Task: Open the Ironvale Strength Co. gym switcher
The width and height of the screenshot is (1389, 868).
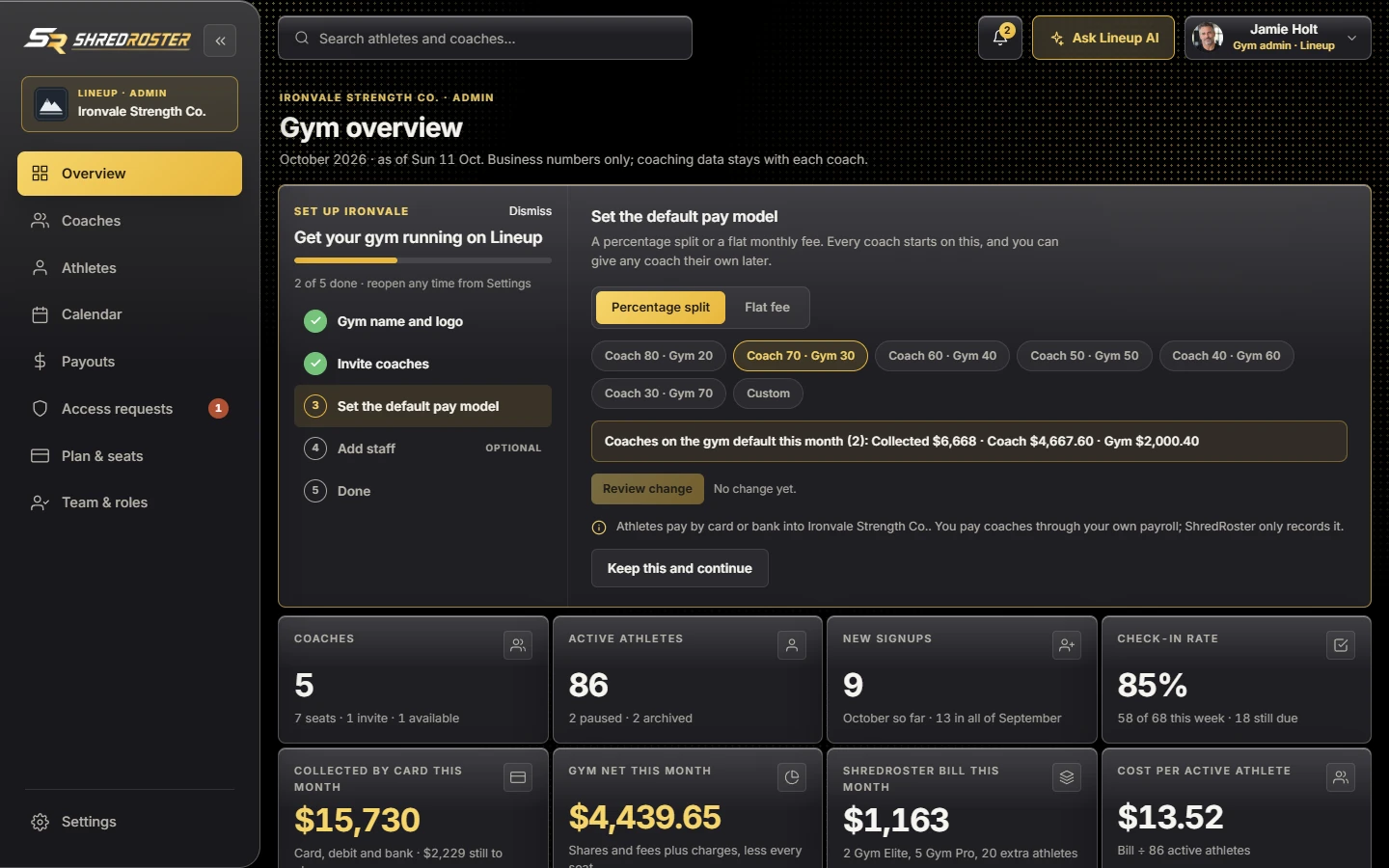Action: [129, 104]
